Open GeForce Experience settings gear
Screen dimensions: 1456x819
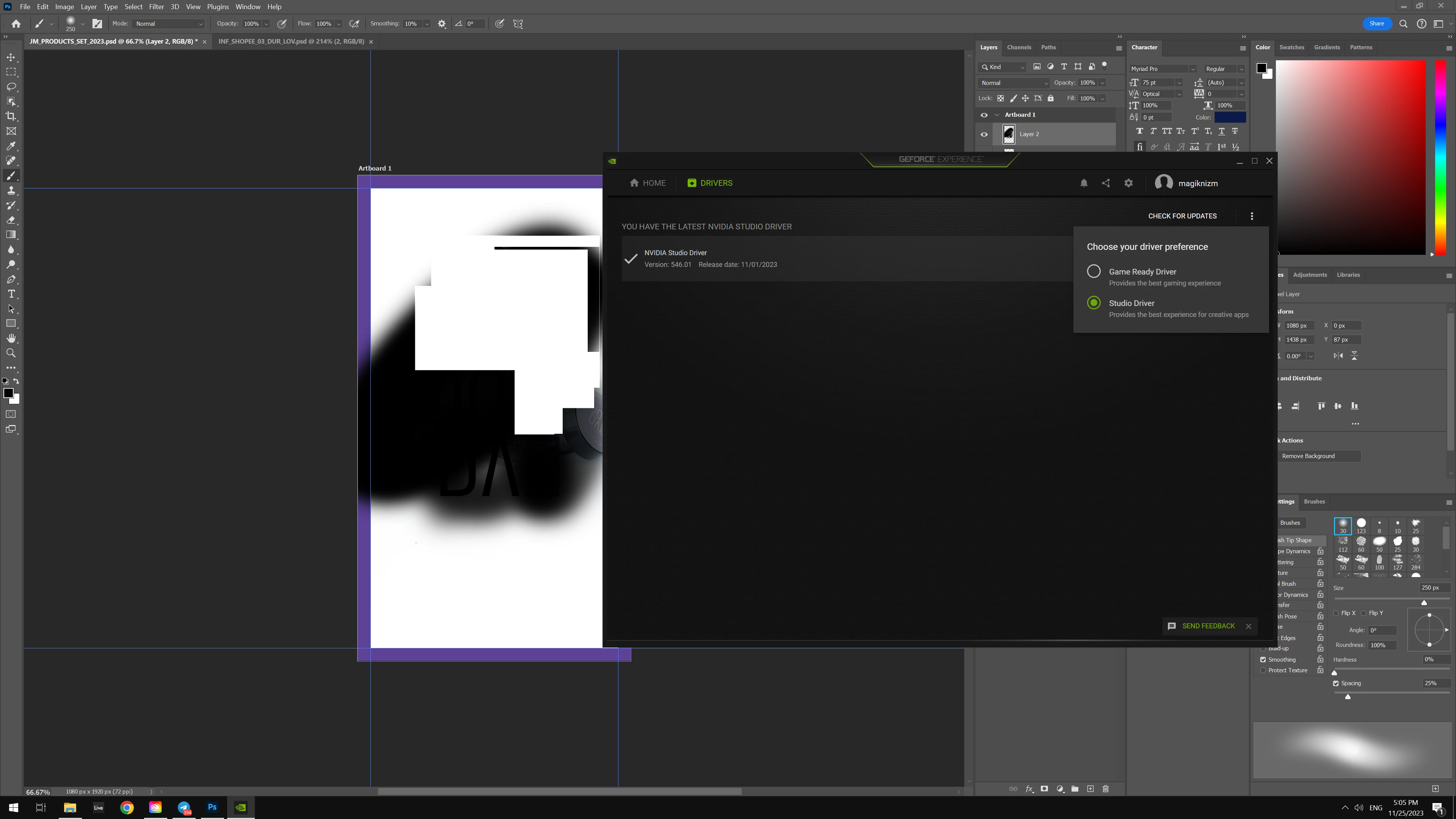click(1128, 183)
